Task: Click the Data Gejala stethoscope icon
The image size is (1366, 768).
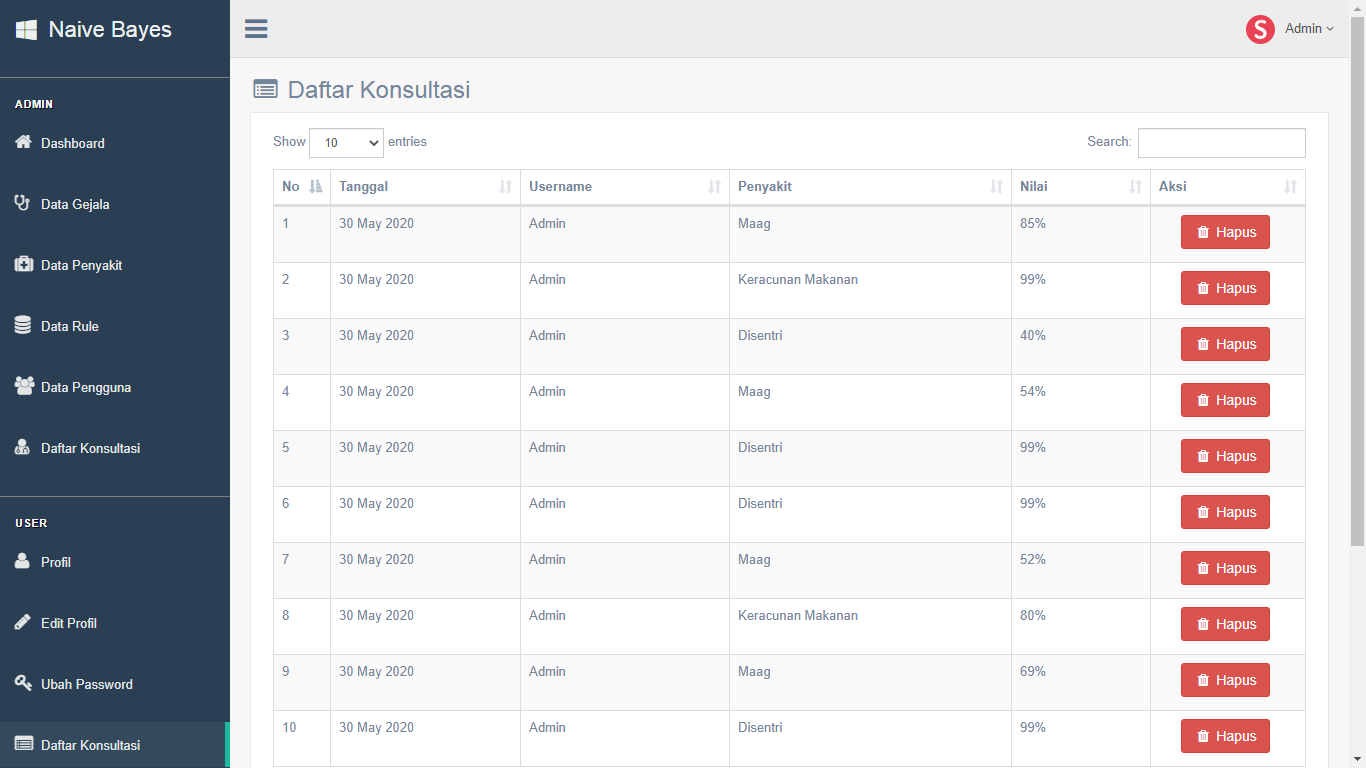Action: tap(23, 203)
